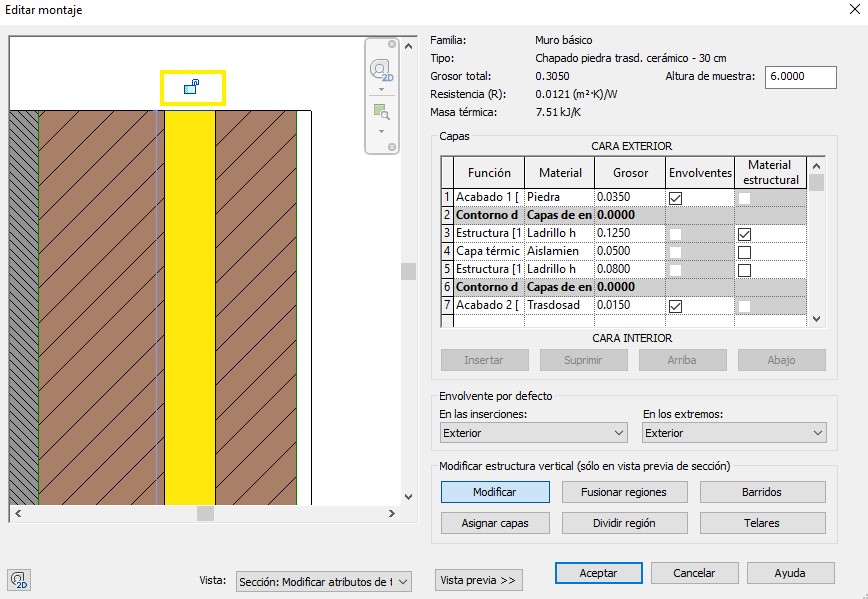Click the Función column header
868x599 pixels.
click(x=489, y=173)
